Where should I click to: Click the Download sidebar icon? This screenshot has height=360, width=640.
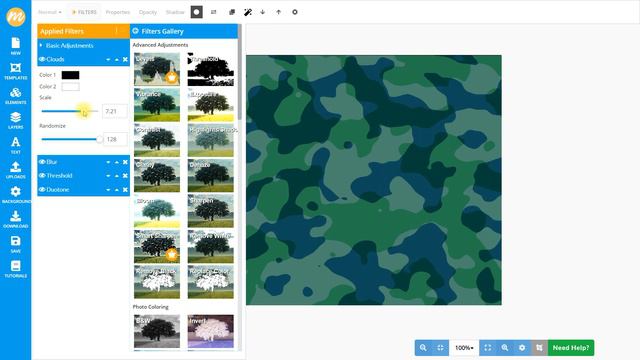click(16, 220)
